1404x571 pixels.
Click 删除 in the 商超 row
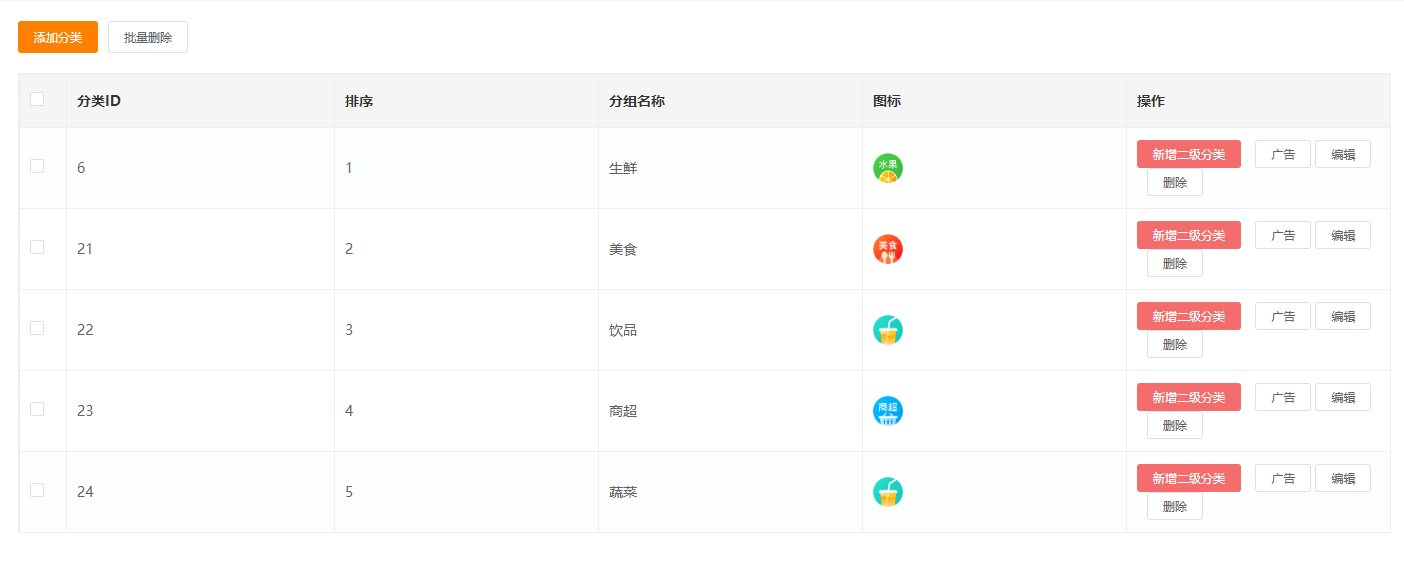coord(1175,426)
